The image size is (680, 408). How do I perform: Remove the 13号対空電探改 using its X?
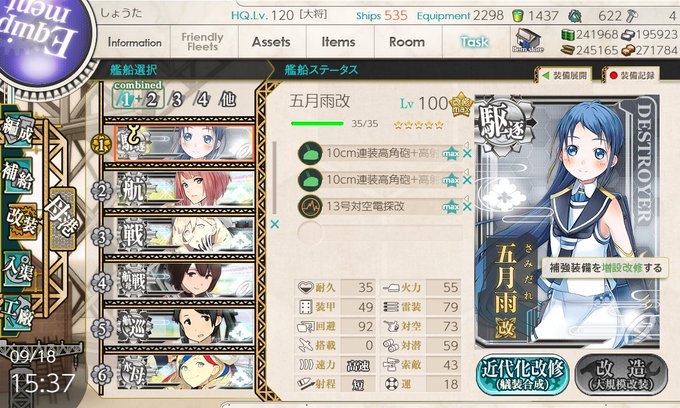[467, 207]
